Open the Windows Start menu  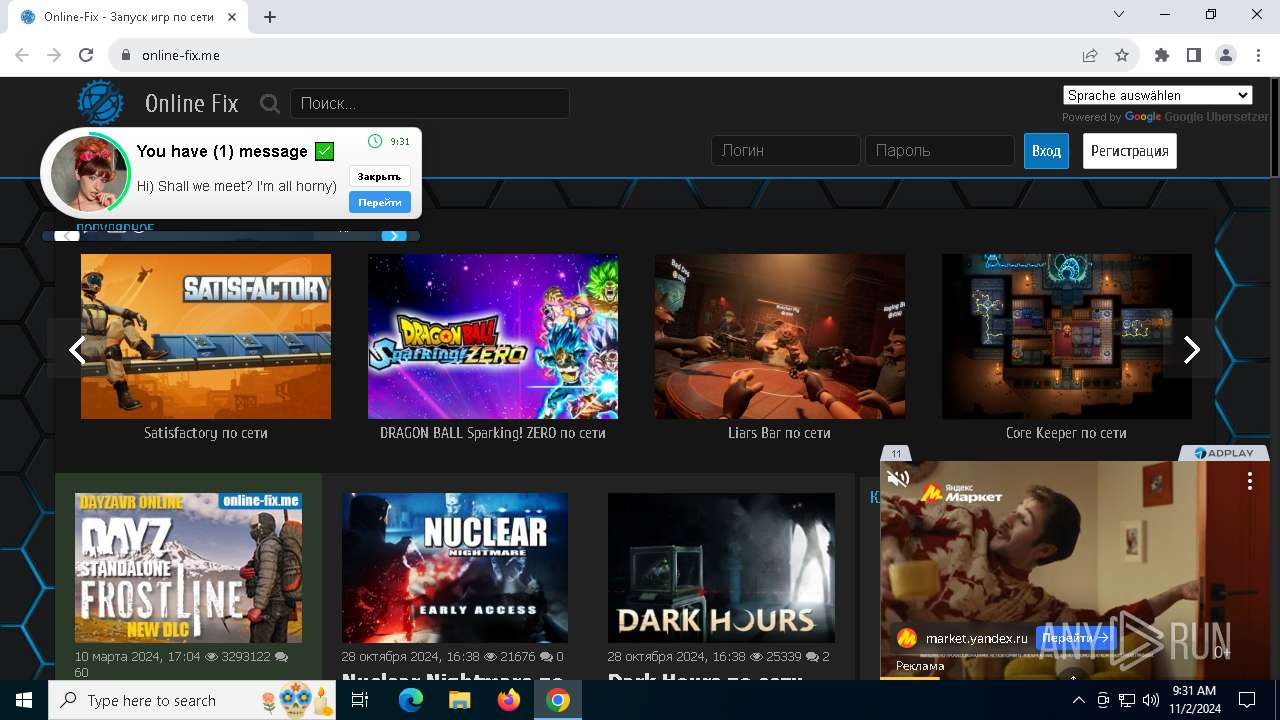(x=24, y=700)
